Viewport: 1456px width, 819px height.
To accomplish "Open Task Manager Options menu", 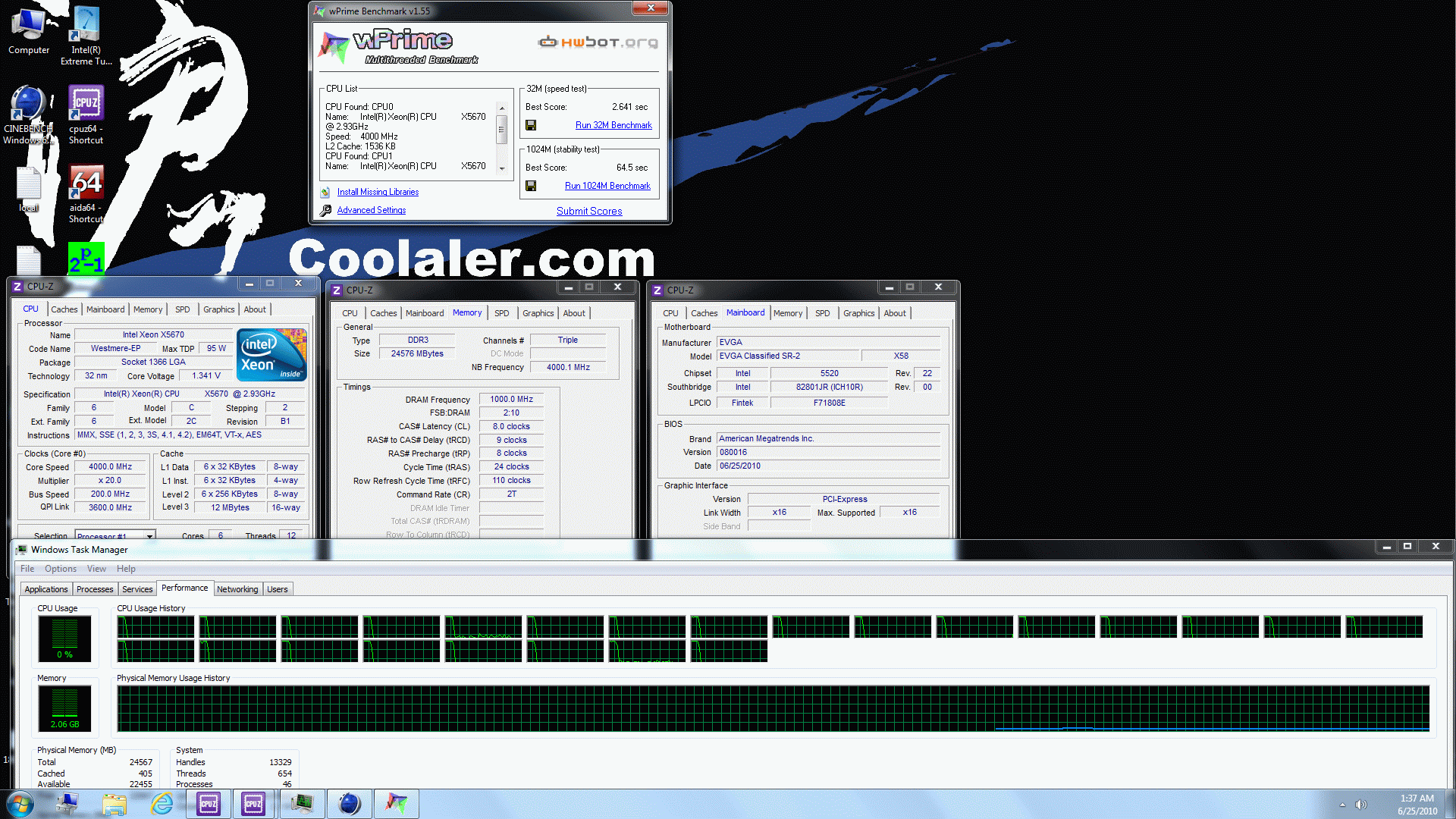I will (x=61, y=569).
